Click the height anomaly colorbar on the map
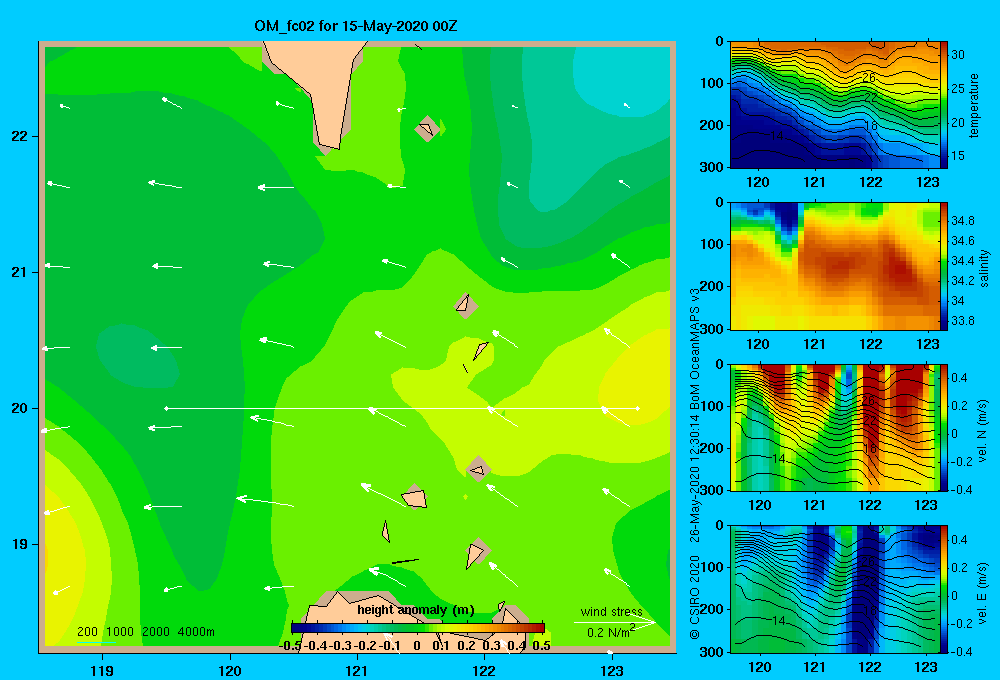This screenshot has width=1000, height=680. 418,628
